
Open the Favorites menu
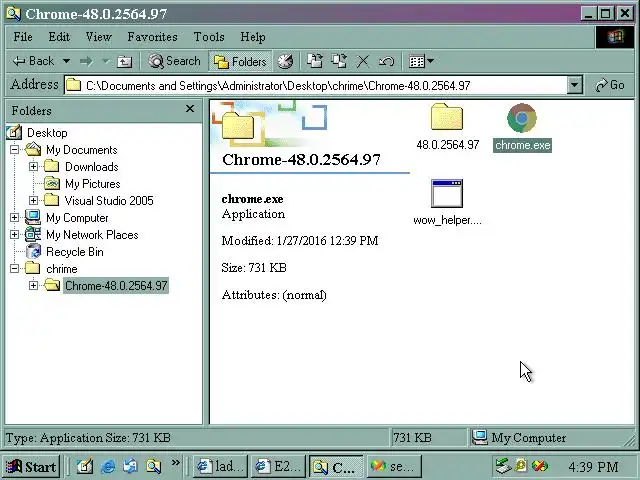152,37
